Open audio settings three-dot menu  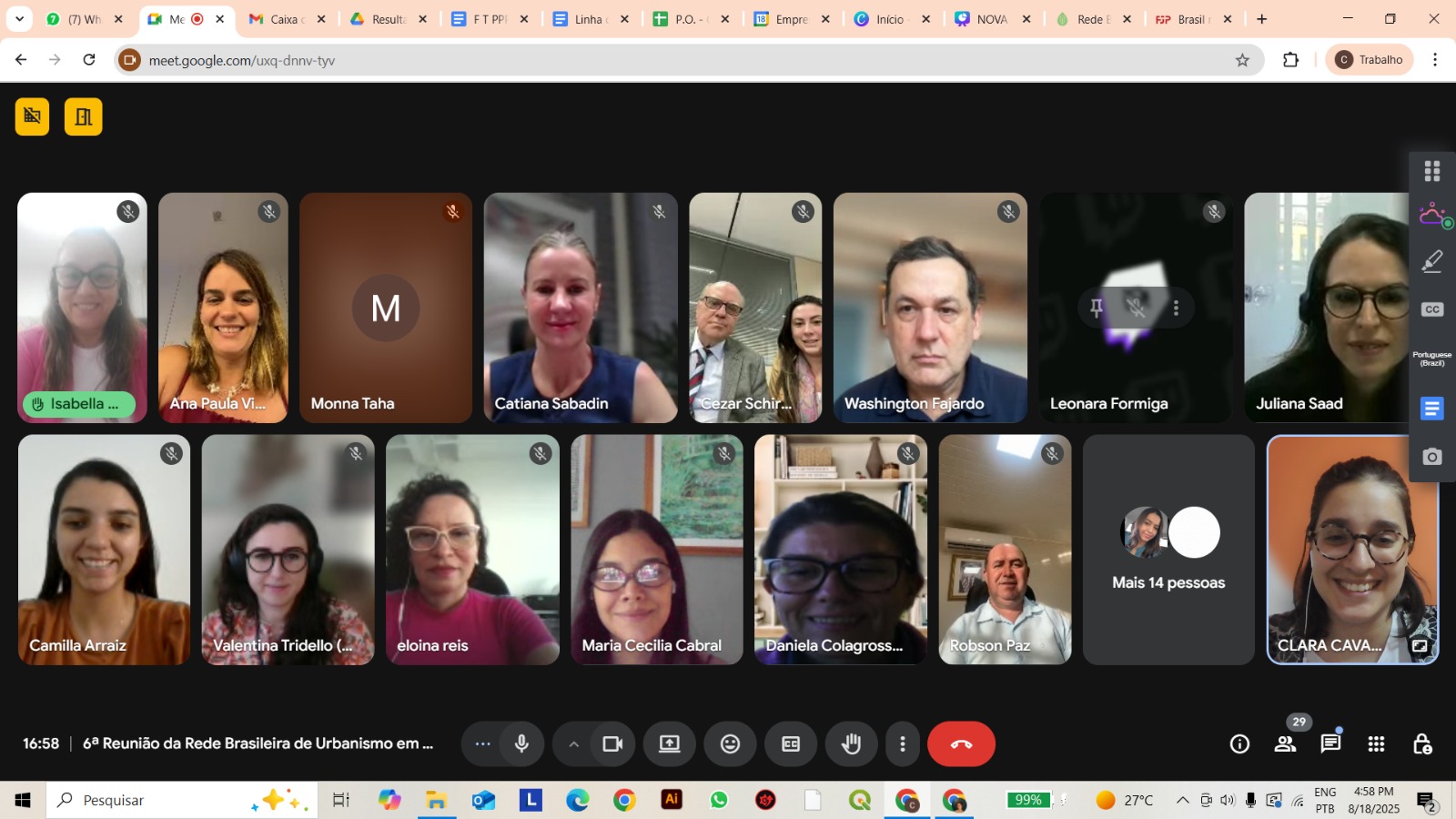pyautogui.click(x=482, y=744)
